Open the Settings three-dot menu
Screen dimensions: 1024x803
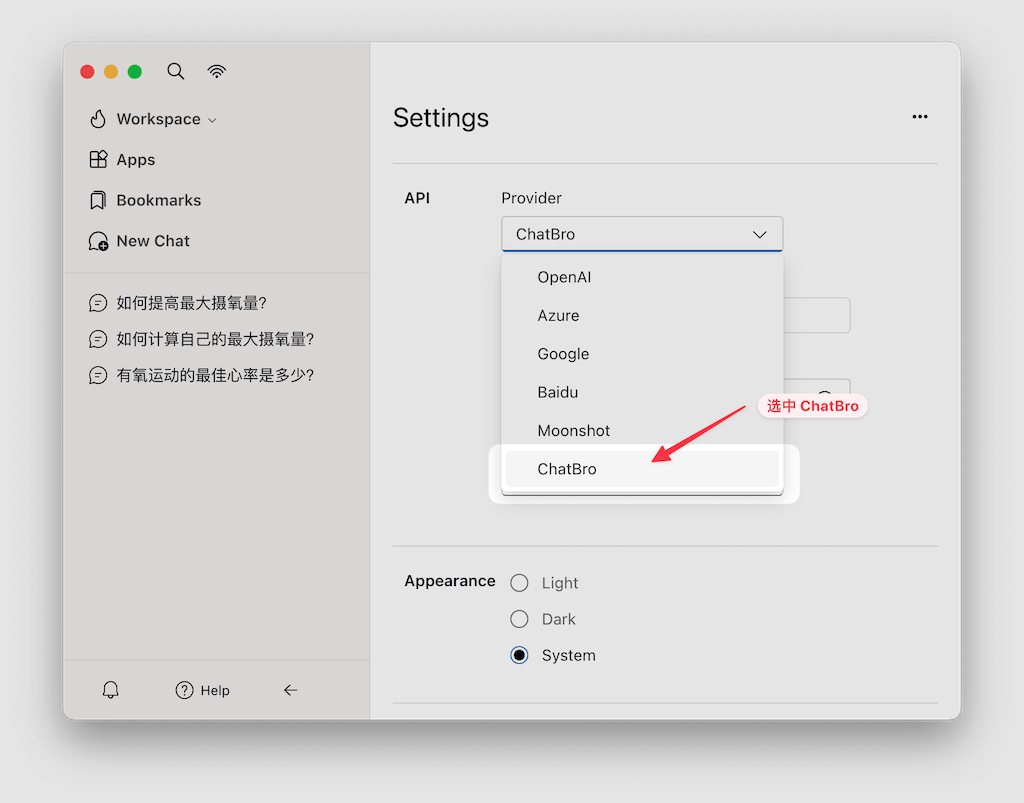coord(920,117)
